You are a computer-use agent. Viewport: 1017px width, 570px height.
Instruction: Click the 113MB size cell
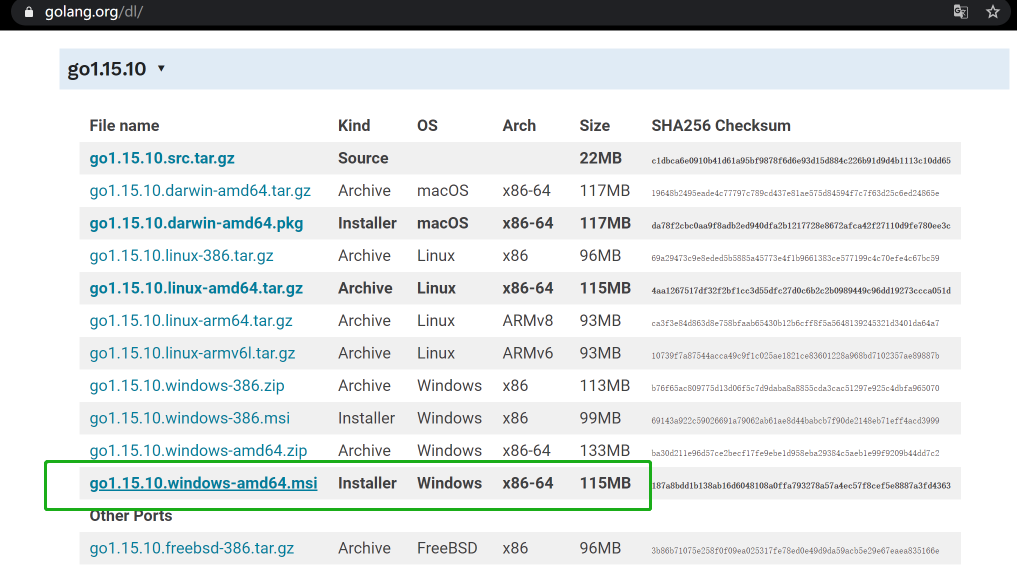coord(604,385)
